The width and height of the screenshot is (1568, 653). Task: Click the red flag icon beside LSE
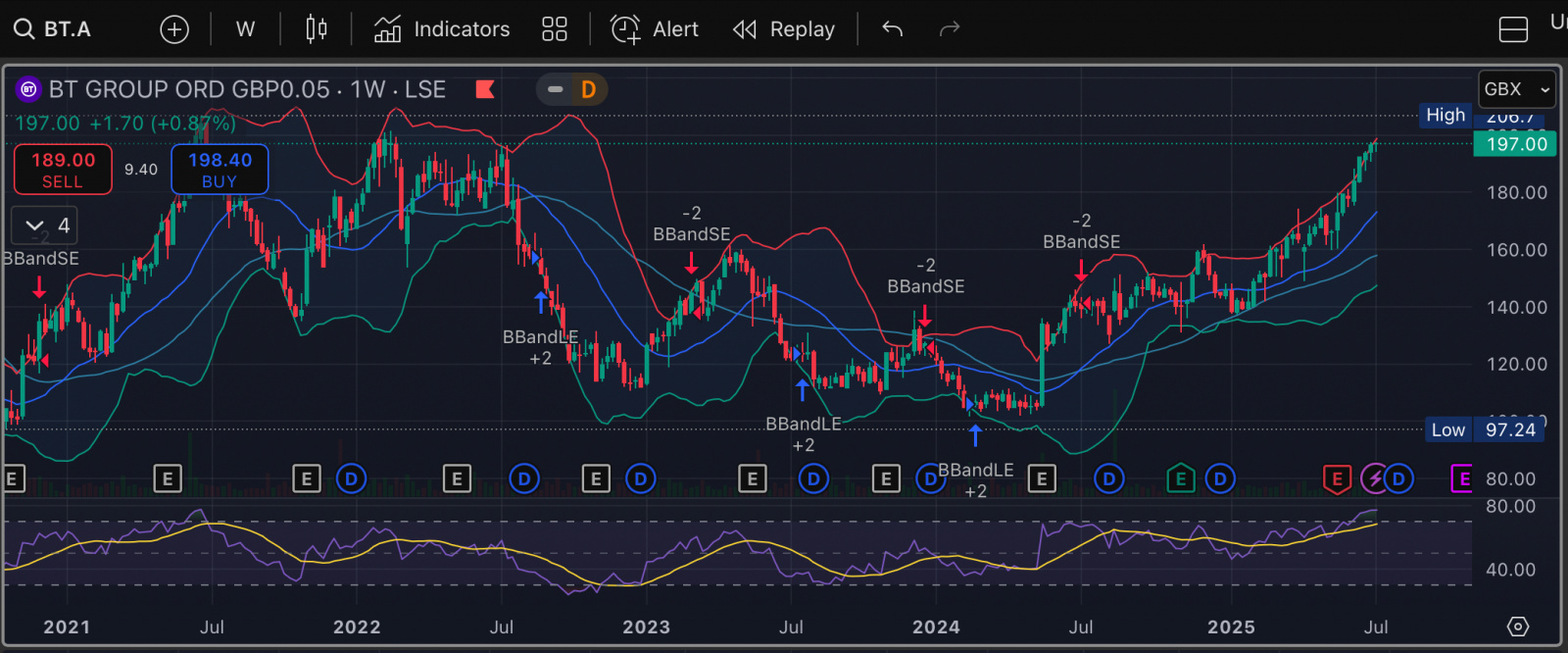coord(485,89)
